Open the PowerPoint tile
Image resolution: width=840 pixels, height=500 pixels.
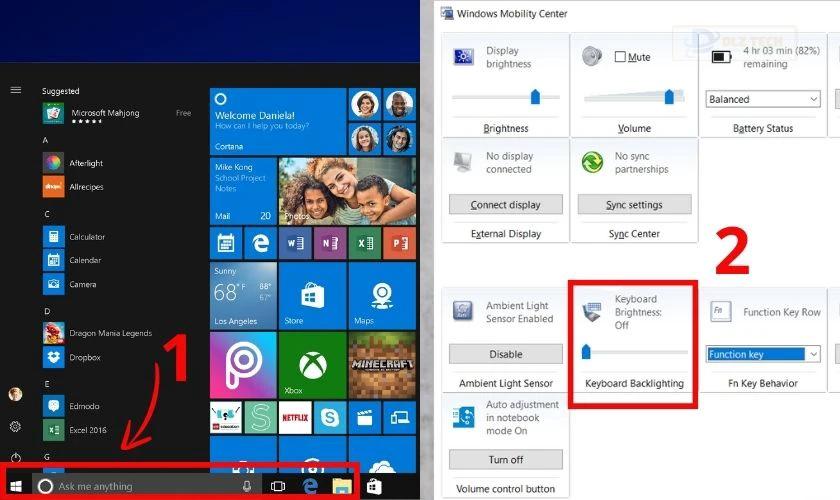400,243
